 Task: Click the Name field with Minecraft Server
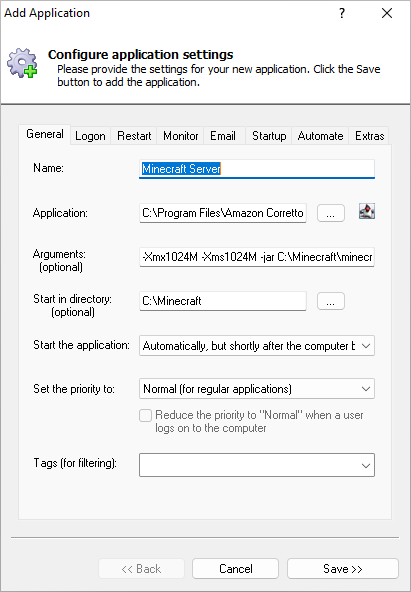click(x=257, y=169)
